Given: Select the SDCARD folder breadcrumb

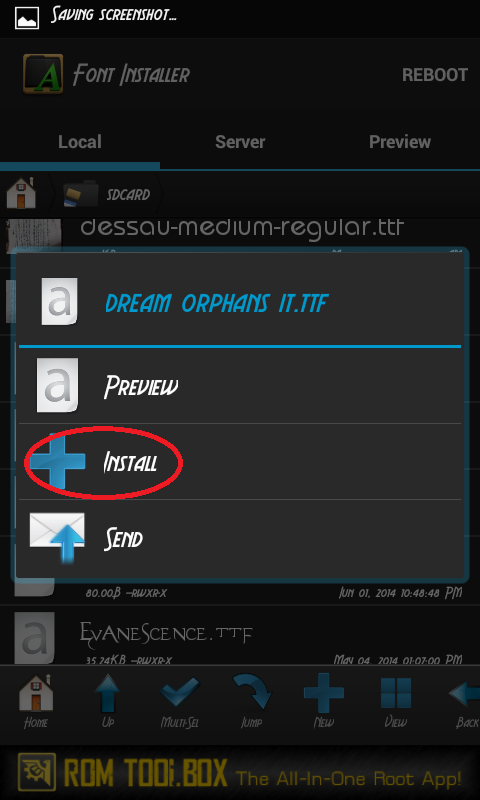Looking at the screenshot, I should point(108,194).
